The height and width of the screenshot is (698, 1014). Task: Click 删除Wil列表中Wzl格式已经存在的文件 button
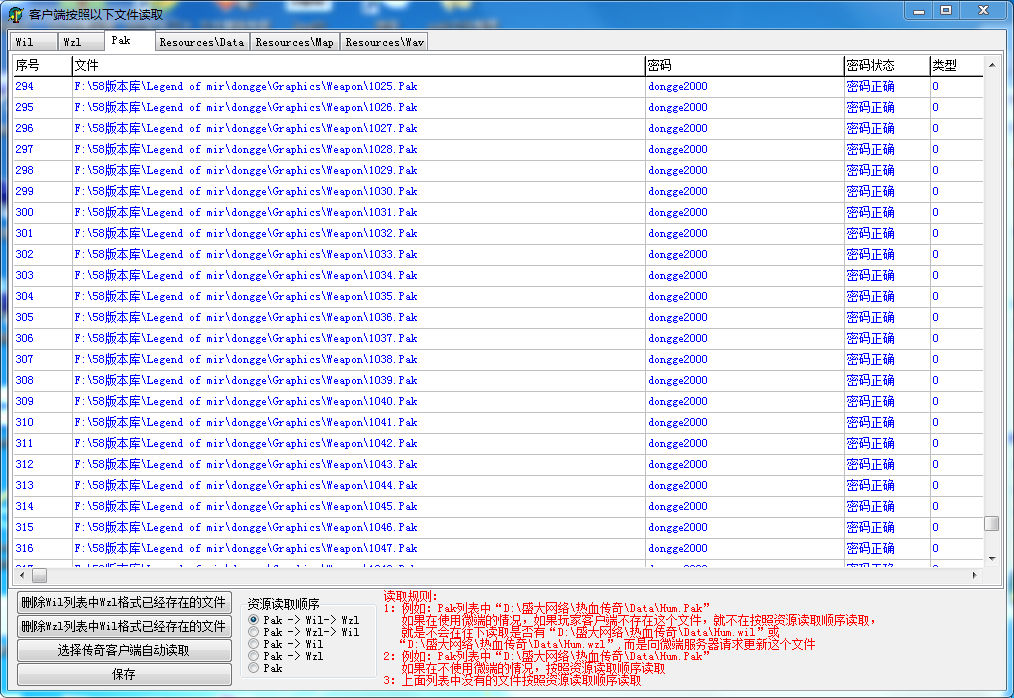click(124, 602)
